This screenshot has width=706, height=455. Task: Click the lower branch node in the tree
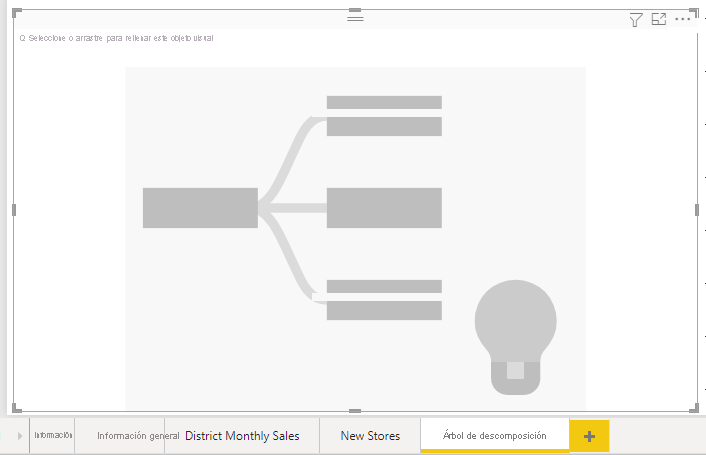coord(384,300)
